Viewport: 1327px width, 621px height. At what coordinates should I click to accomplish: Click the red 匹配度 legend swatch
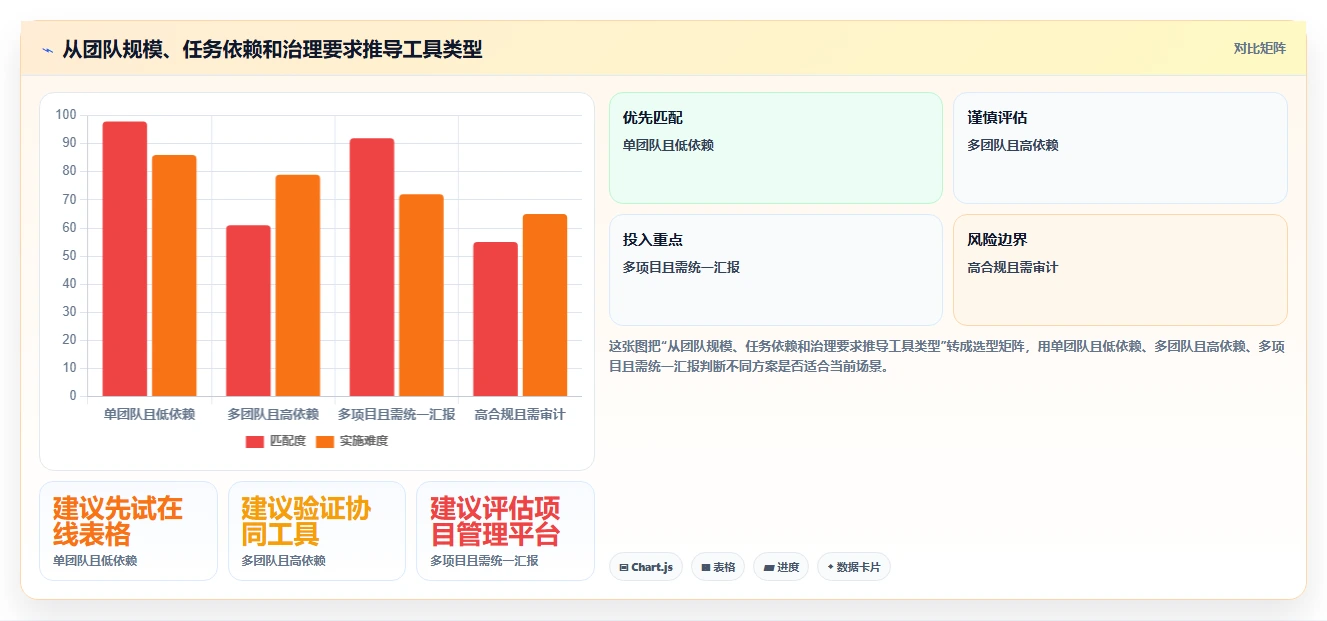pyautogui.click(x=254, y=441)
